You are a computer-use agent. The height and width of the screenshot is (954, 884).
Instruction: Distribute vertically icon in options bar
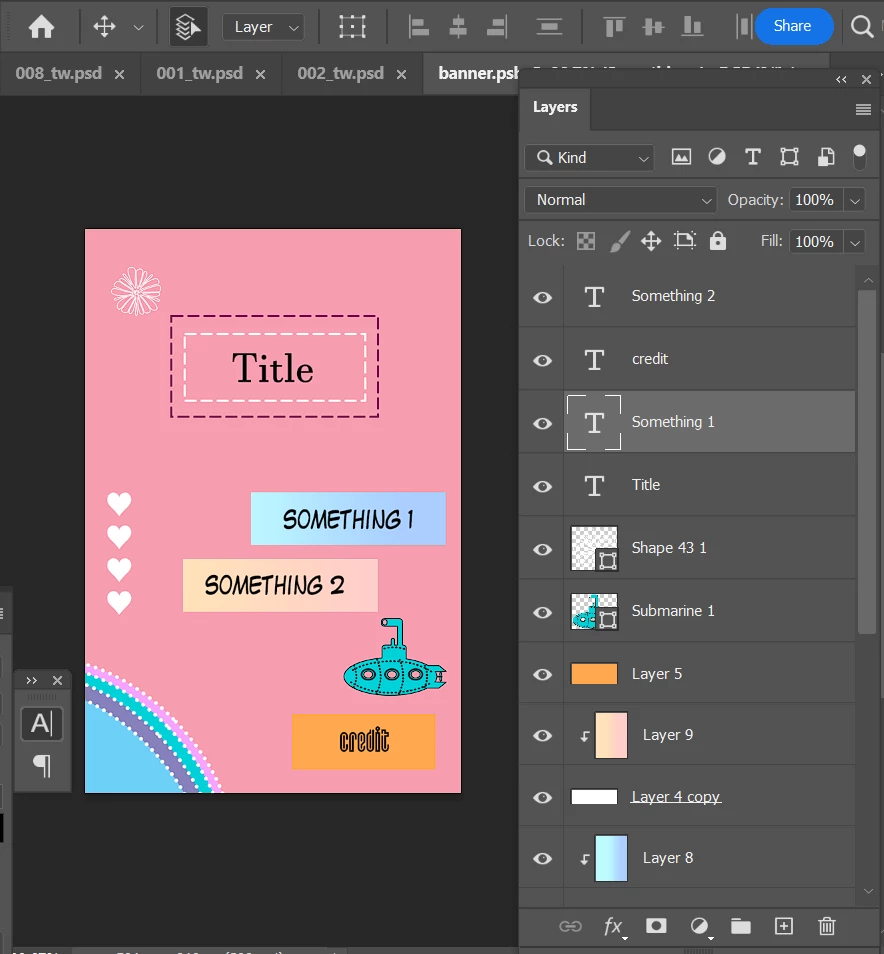pos(549,27)
